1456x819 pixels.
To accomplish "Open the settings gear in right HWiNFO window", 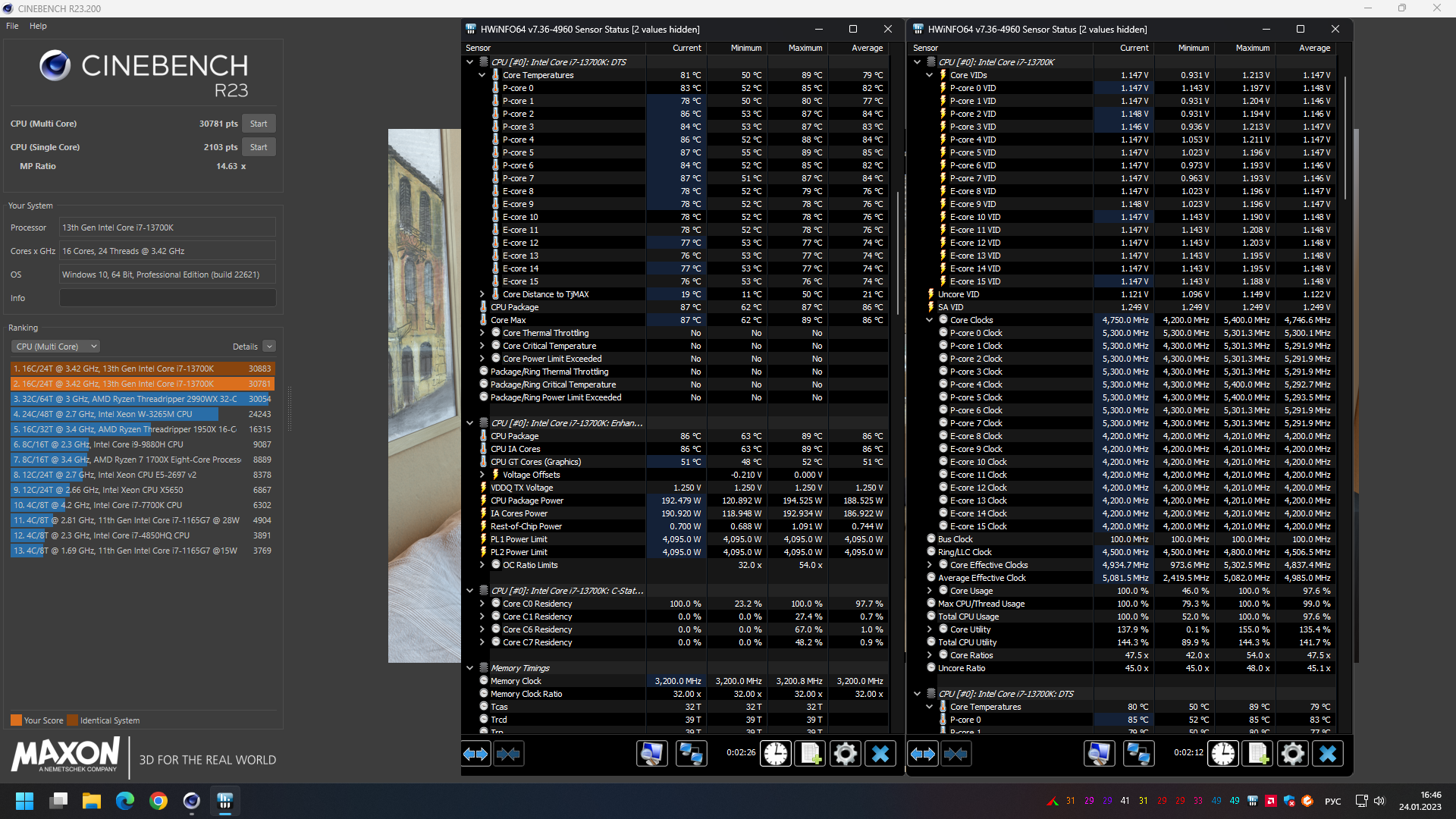I will [1292, 754].
